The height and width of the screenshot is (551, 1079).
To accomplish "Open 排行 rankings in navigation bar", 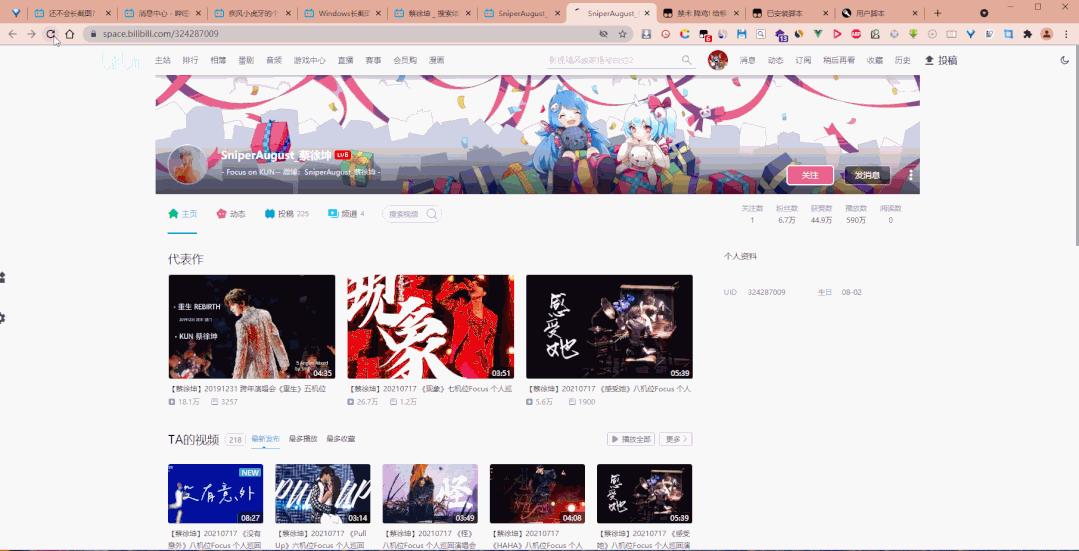I will 191,61.
